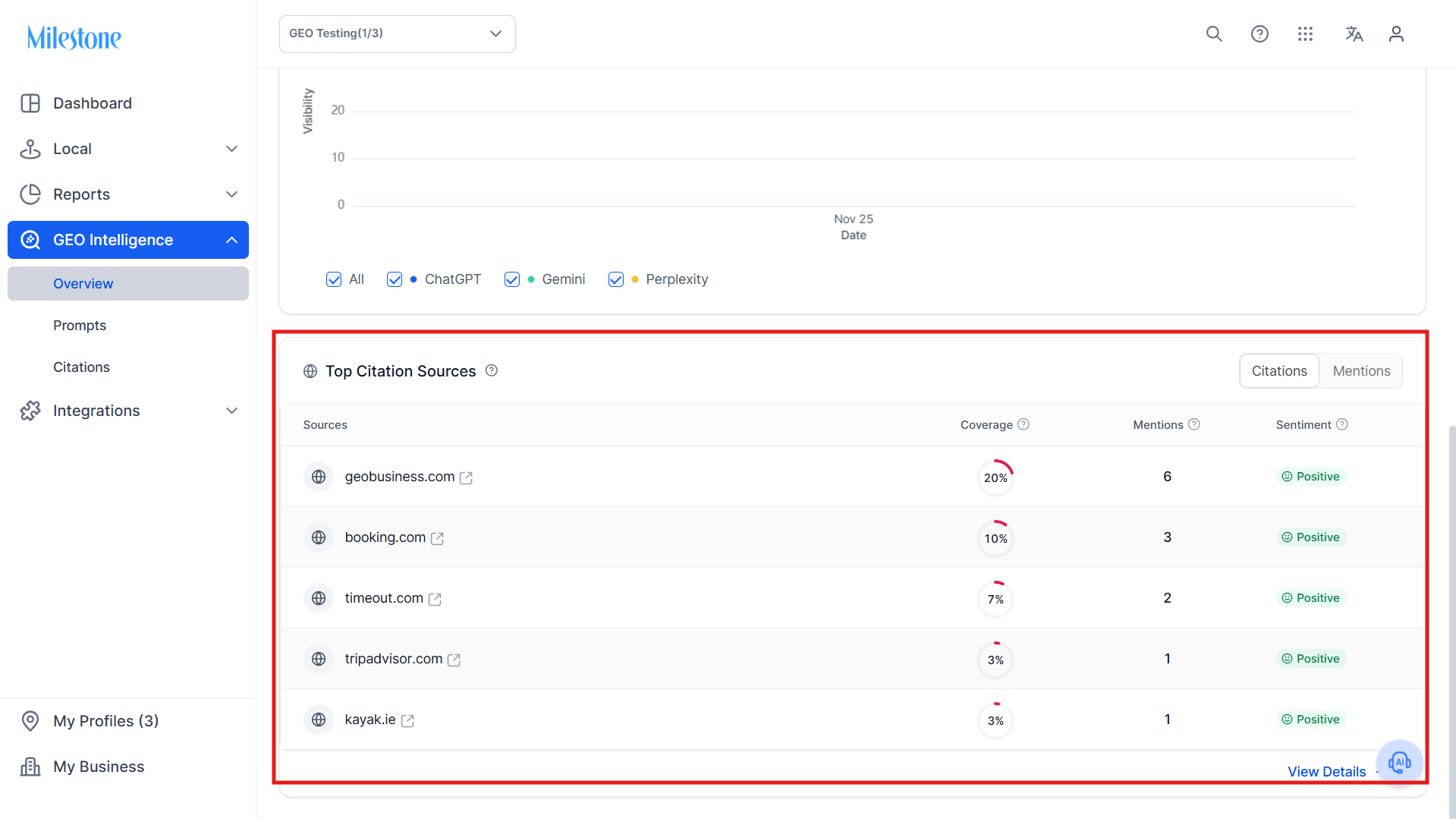Uncheck the Gemini series checkbox
This screenshot has width=1456, height=819.
[512, 279]
